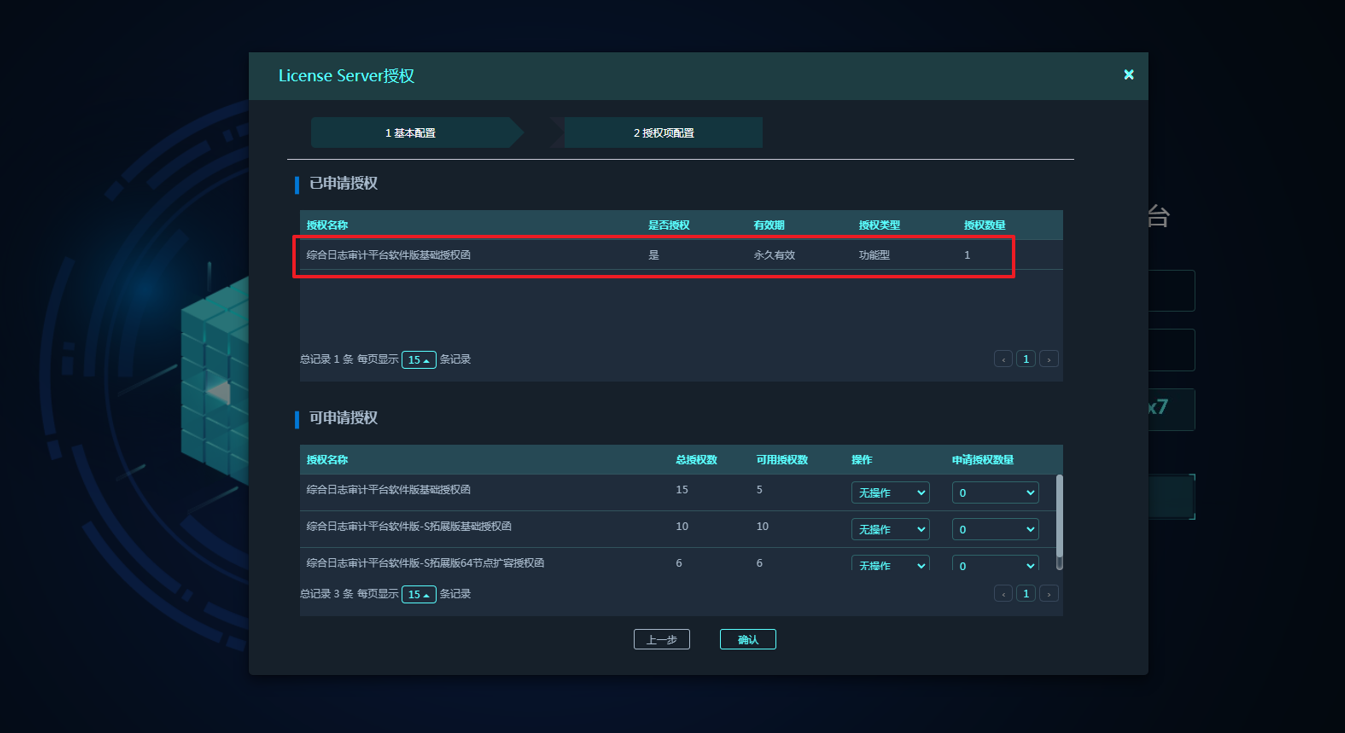Switch to step 1 基本配置
This screenshot has height=733, width=1345.
click(x=417, y=133)
